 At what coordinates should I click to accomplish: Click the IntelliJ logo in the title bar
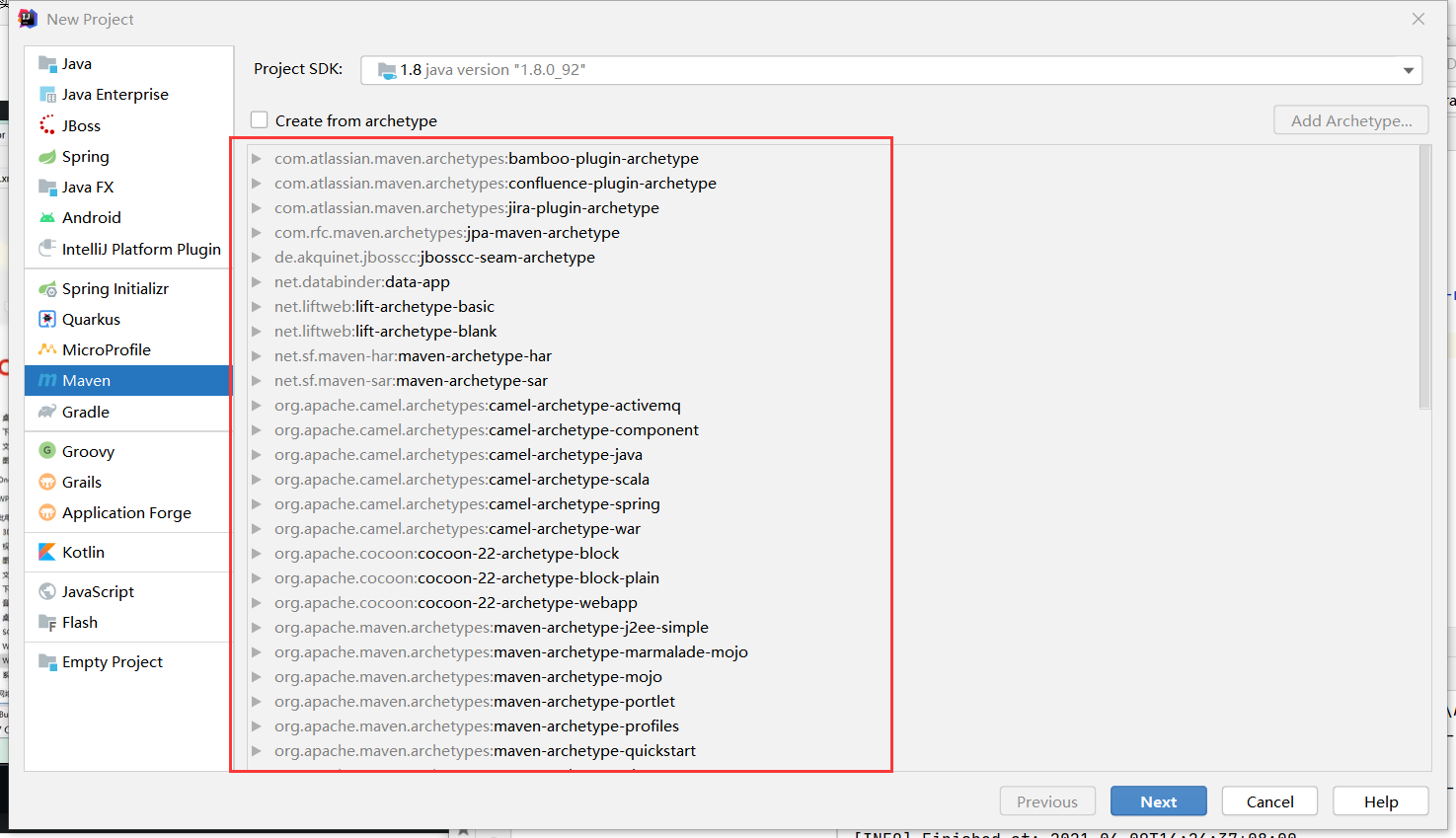click(x=28, y=19)
